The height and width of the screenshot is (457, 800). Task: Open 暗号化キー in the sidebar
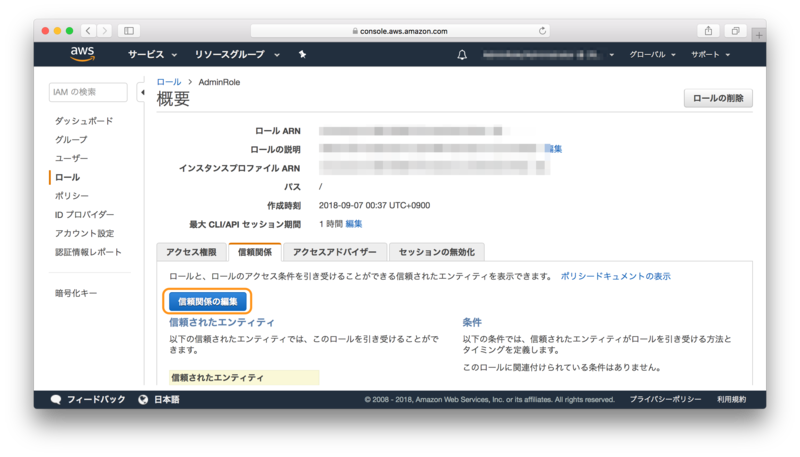76,293
